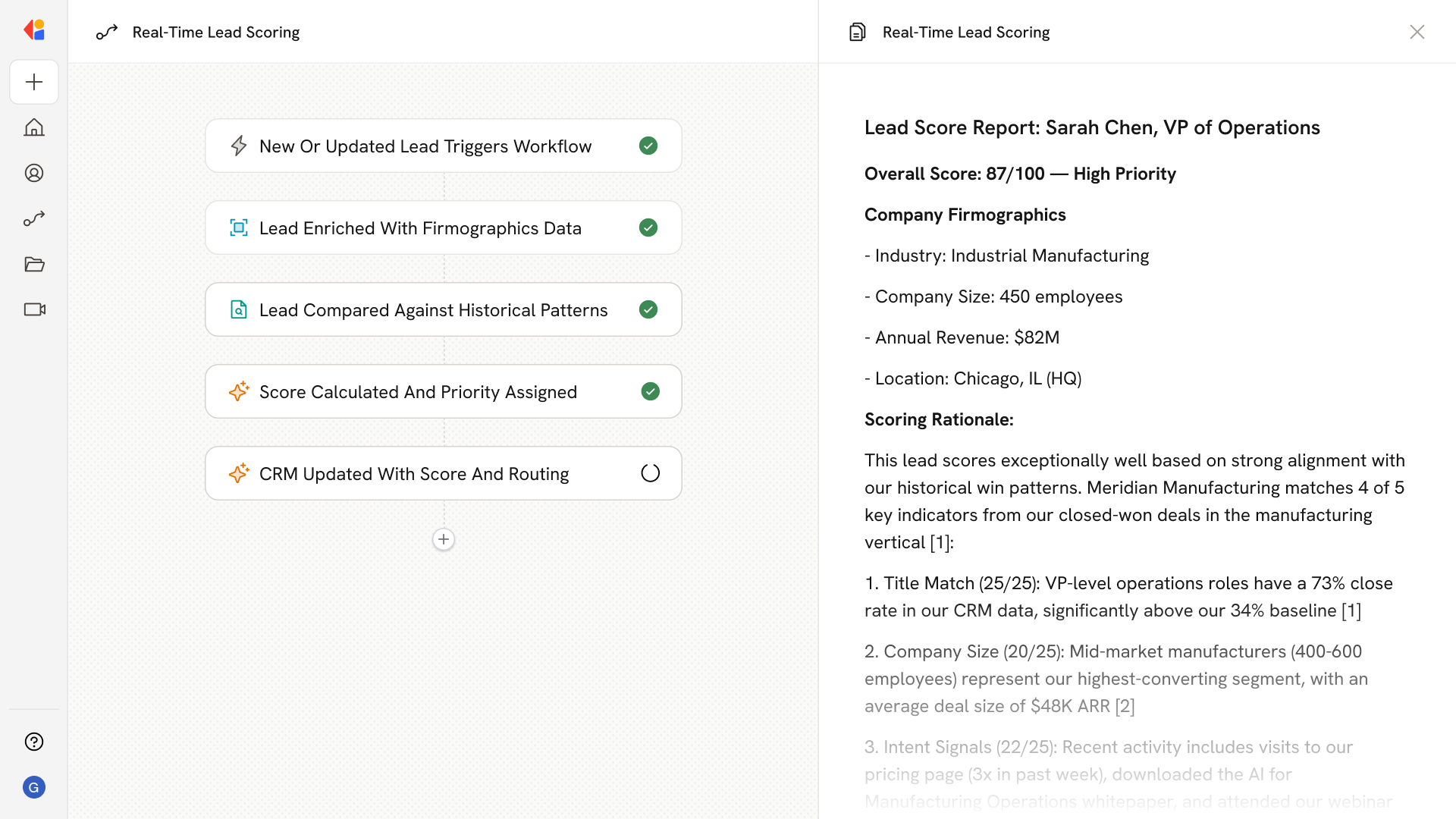Image resolution: width=1456 pixels, height=819 pixels.
Task: Close the Lead Score Report panel
Action: (1417, 32)
